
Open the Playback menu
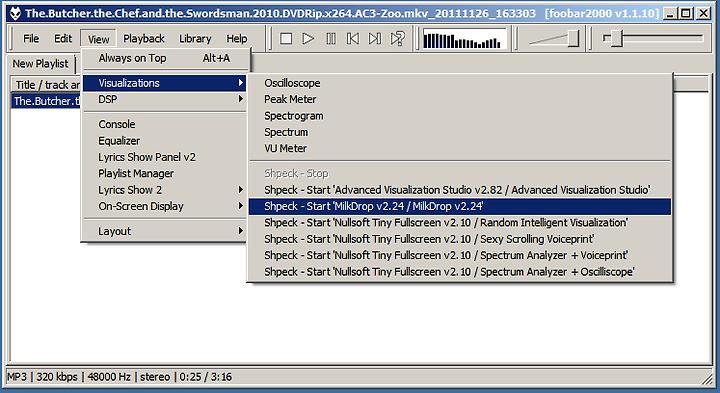(144, 39)
